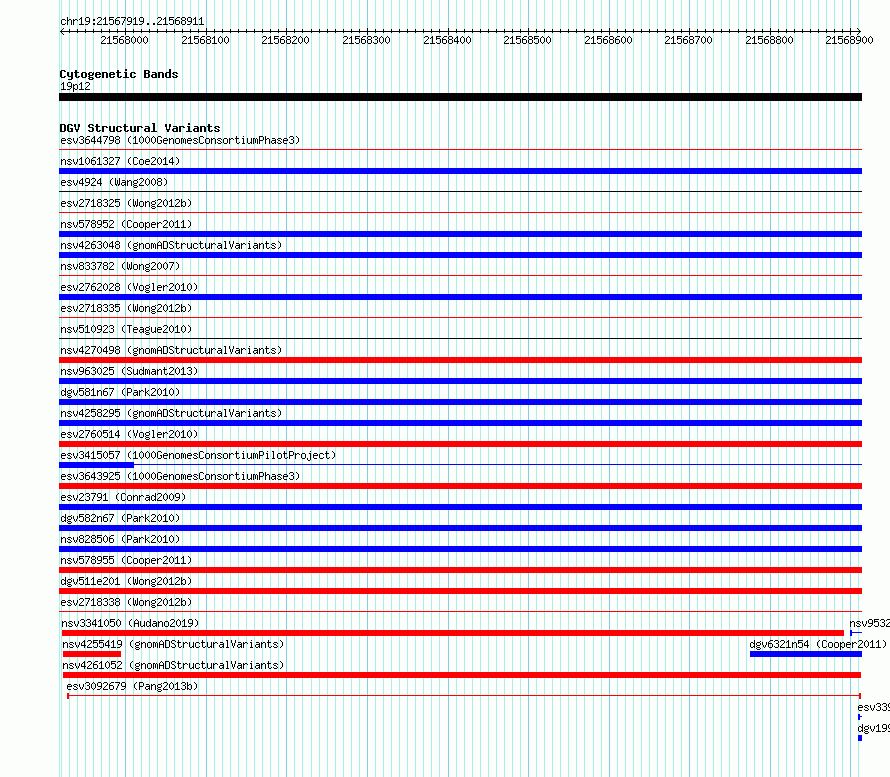Click ruler position 21568000
890x777 pixels.
124,40
